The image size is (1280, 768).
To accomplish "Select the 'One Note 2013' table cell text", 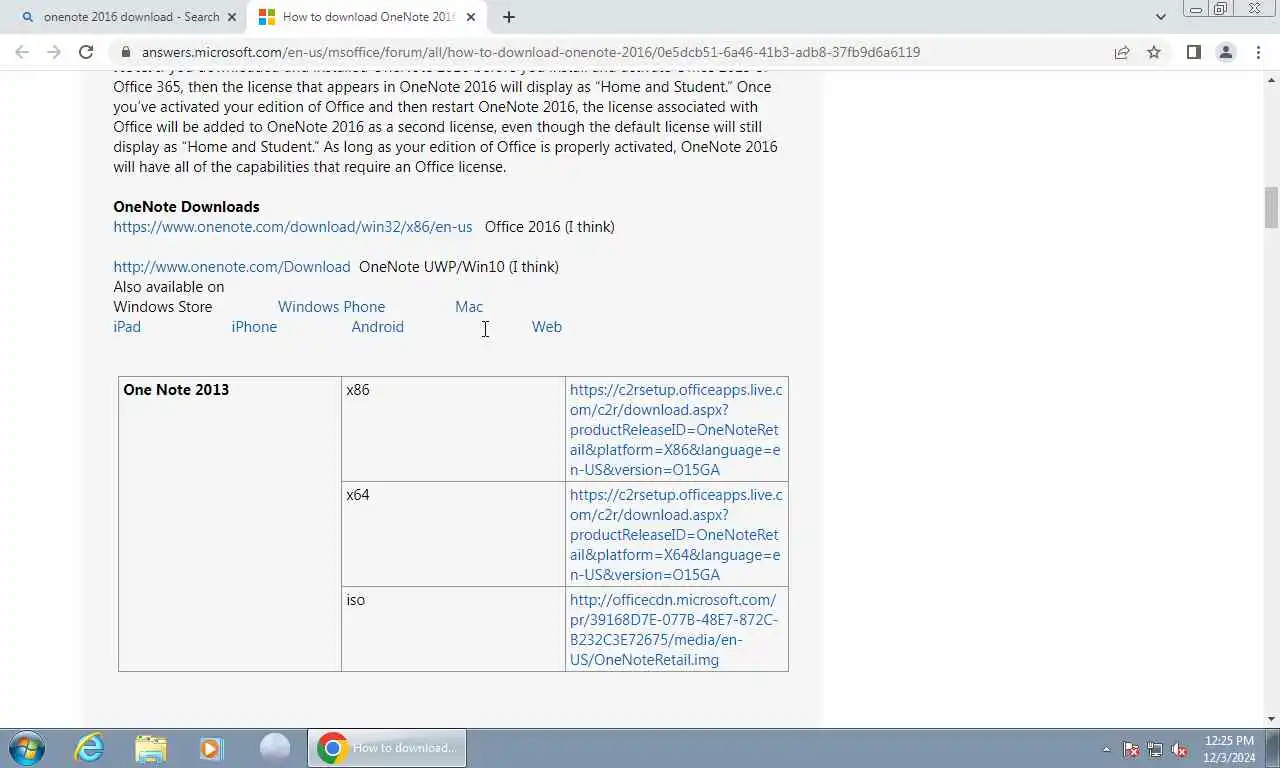I will pyautogui.click(x=176, y=390).
